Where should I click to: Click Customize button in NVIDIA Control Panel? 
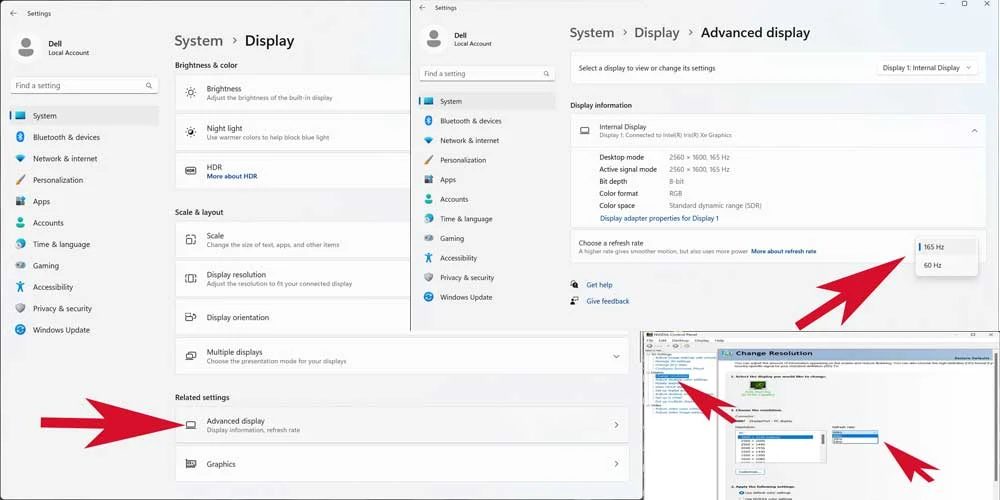click(750, 471)
